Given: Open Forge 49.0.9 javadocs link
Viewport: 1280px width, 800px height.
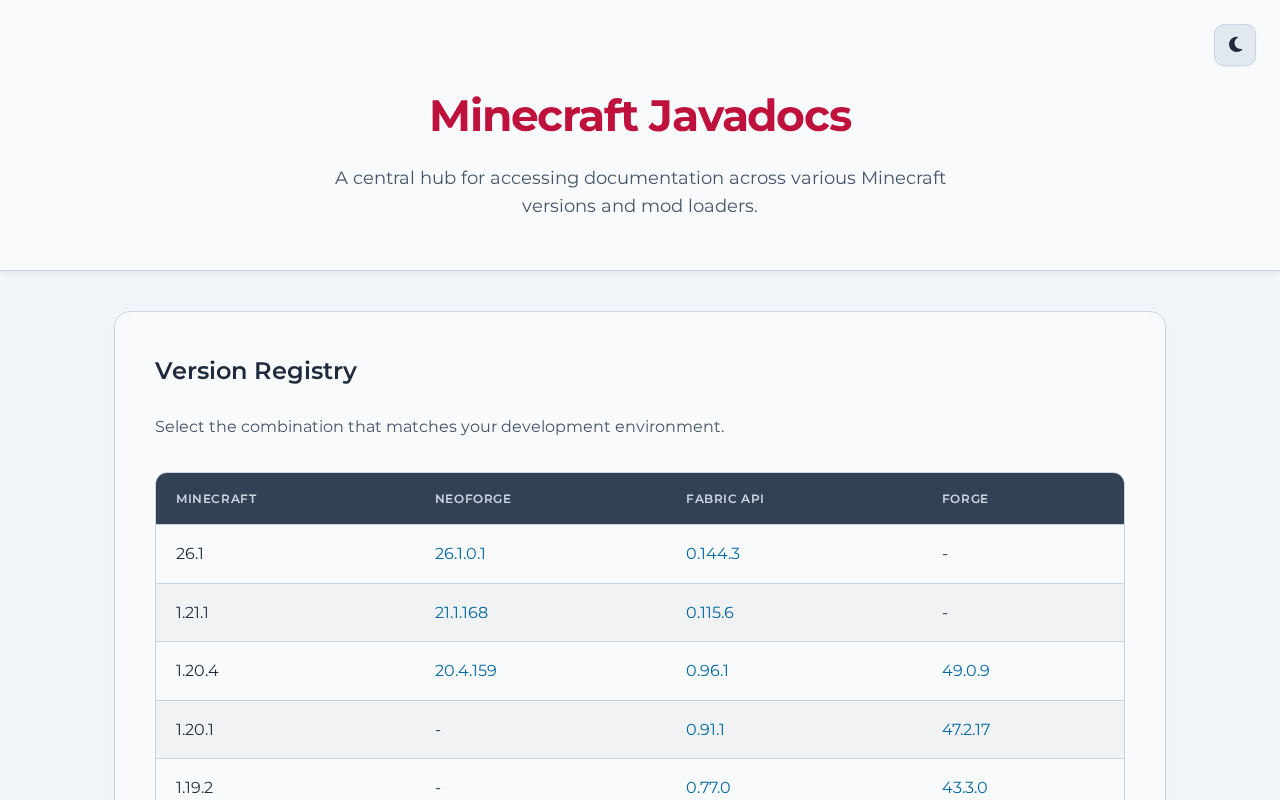Looking at the screenshot, I should pyautogui.click(x=966, y=670).
